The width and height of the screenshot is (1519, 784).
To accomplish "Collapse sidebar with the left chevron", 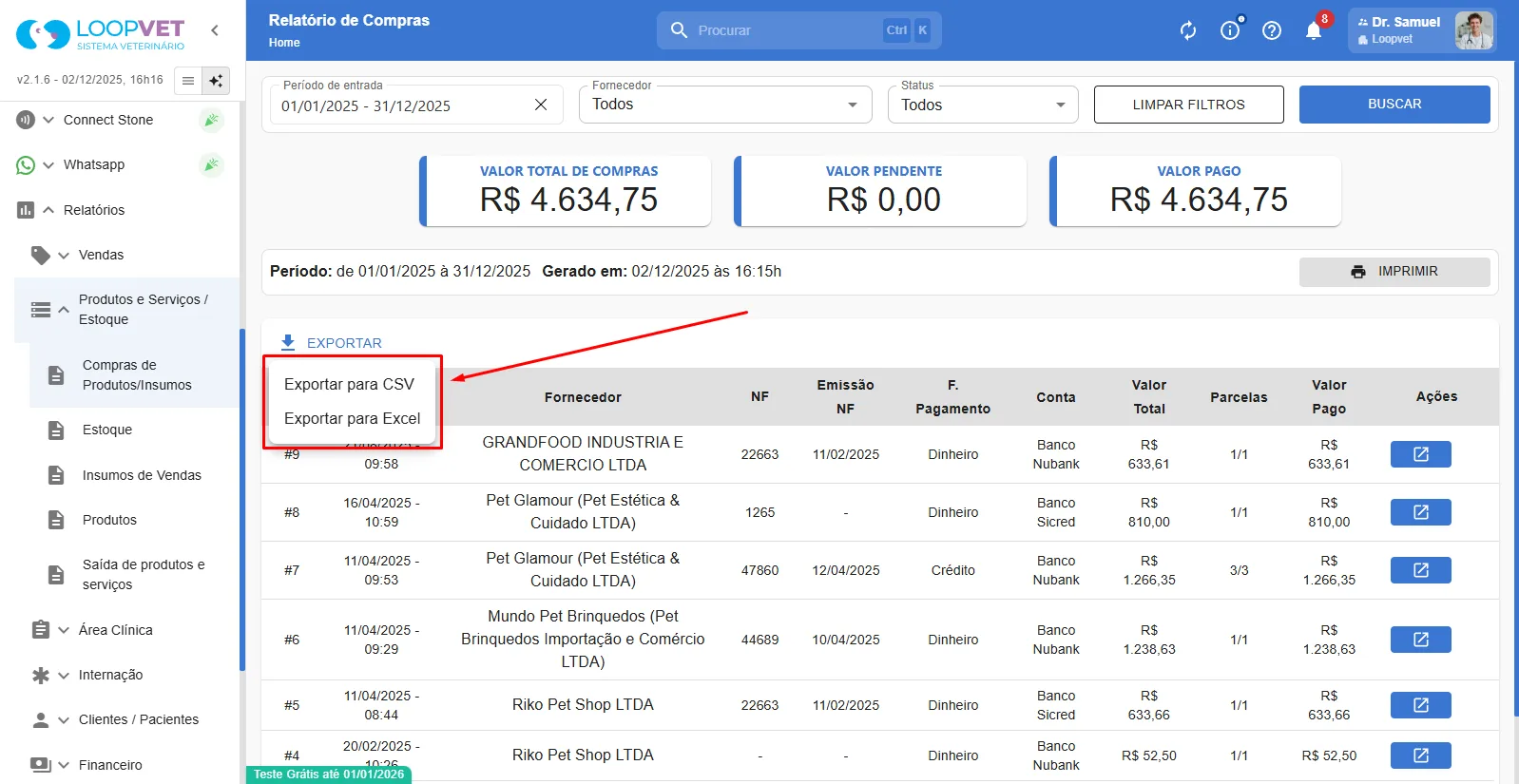I will [215, 30].
